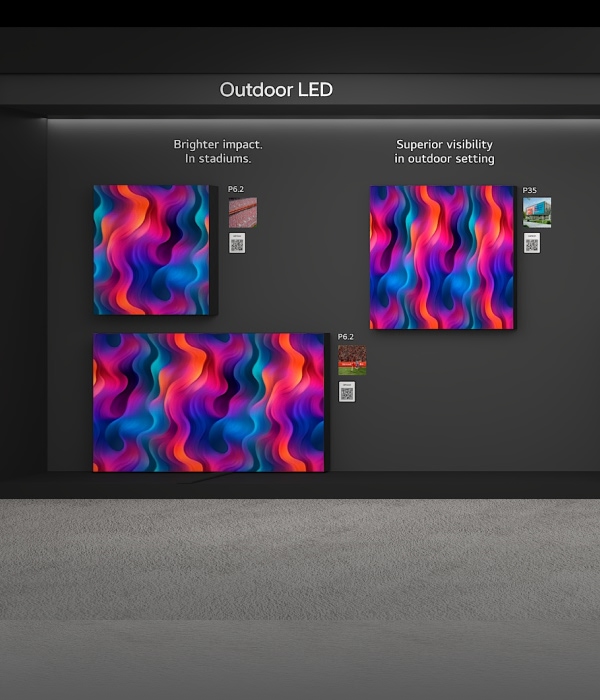The image size is (600, 700).
Task: Open the right-side square LED display
Action: (x=441, y=257)
